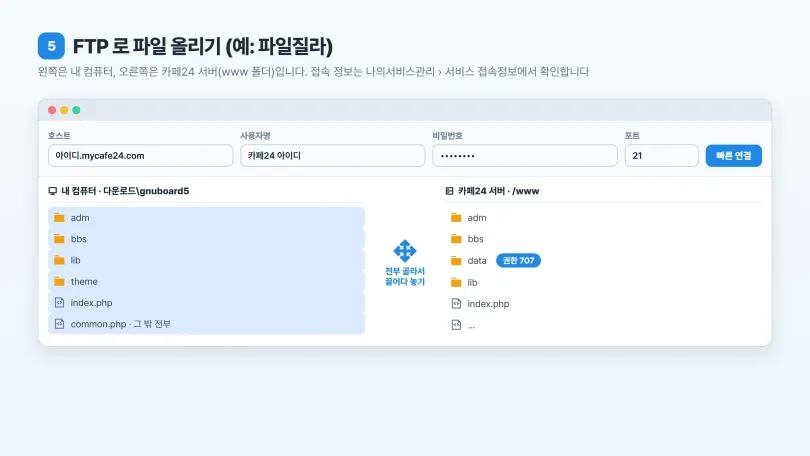Select common.php file icon in local pane
Viewport: 810px width, 456px height.
tap(59, 324)
